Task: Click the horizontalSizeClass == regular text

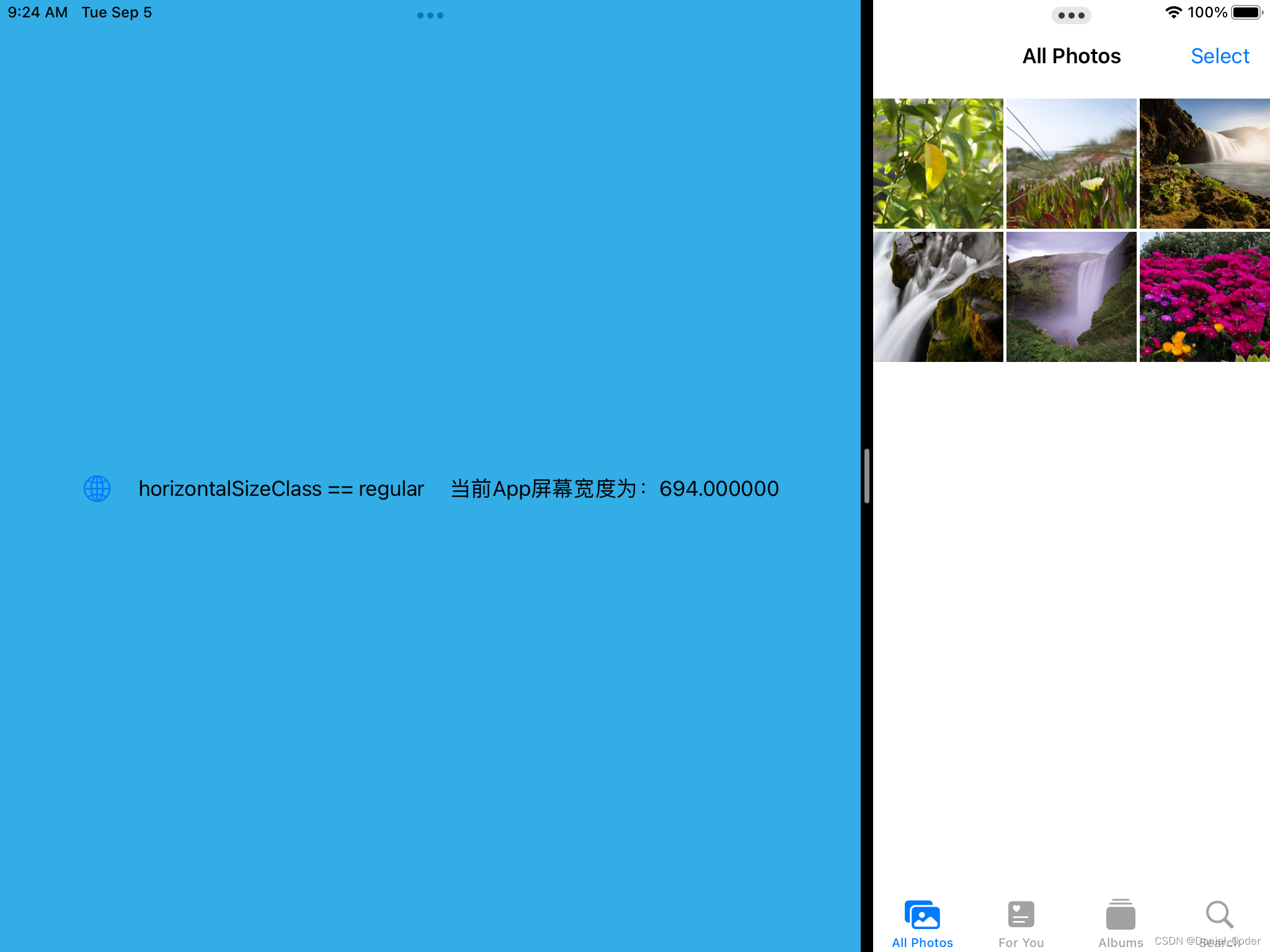Action: [x=281, y=488]
